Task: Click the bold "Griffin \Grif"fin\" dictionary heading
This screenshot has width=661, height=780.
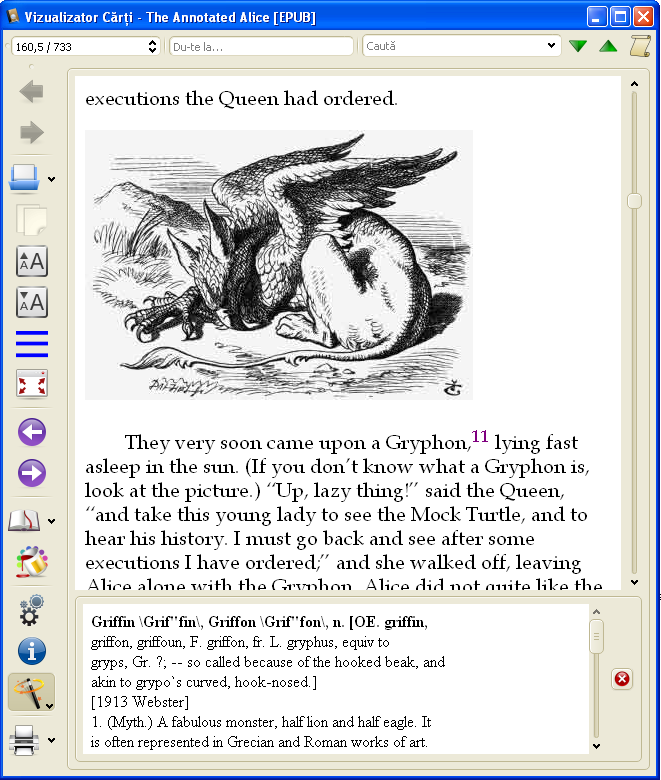Action: [x=148, y=622]
